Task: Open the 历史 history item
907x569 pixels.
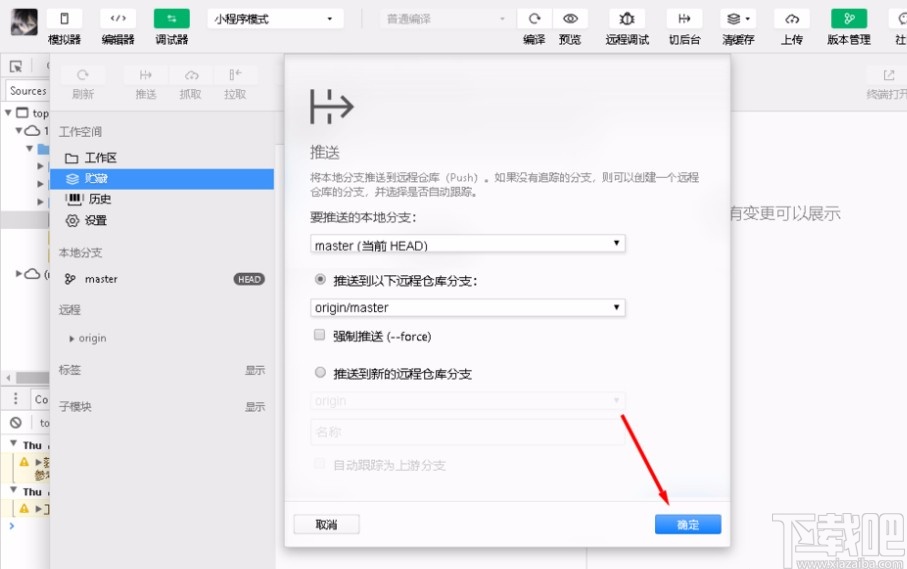Action: pos(162,199)
